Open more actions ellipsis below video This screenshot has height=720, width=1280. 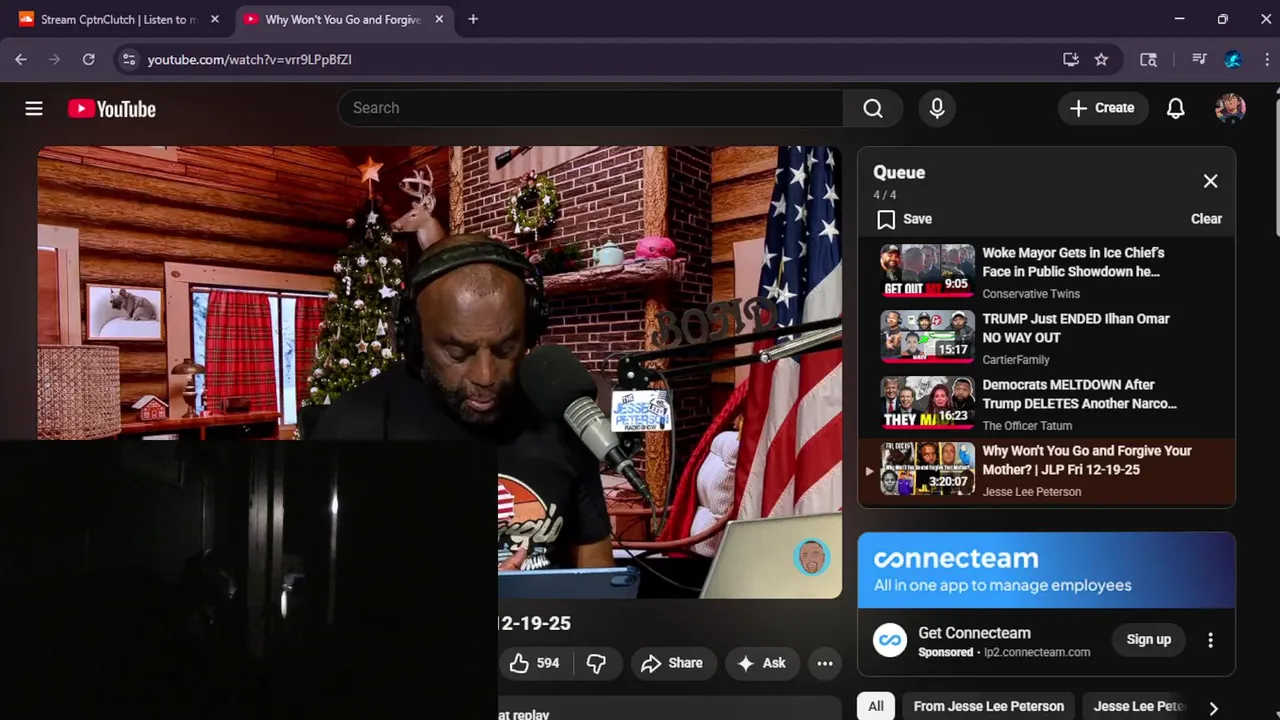click(x=825, y=663)
